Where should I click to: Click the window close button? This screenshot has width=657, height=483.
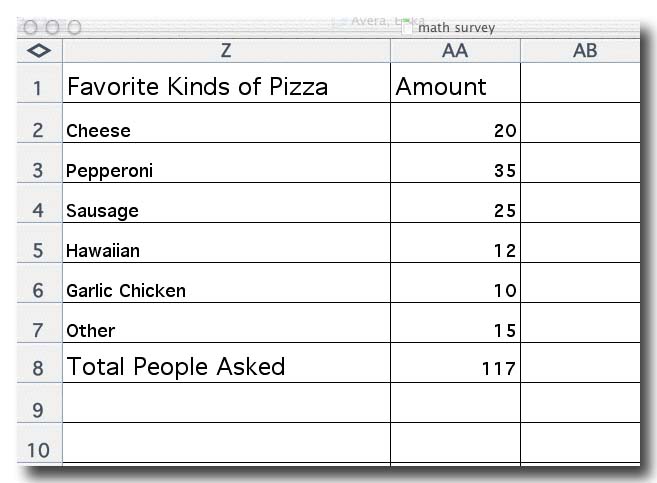pos(30,28)
